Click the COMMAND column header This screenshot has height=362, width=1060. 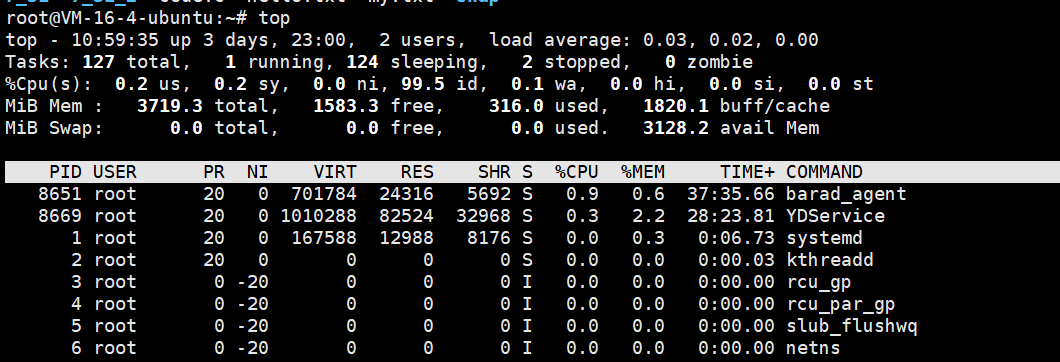(824, 172)
